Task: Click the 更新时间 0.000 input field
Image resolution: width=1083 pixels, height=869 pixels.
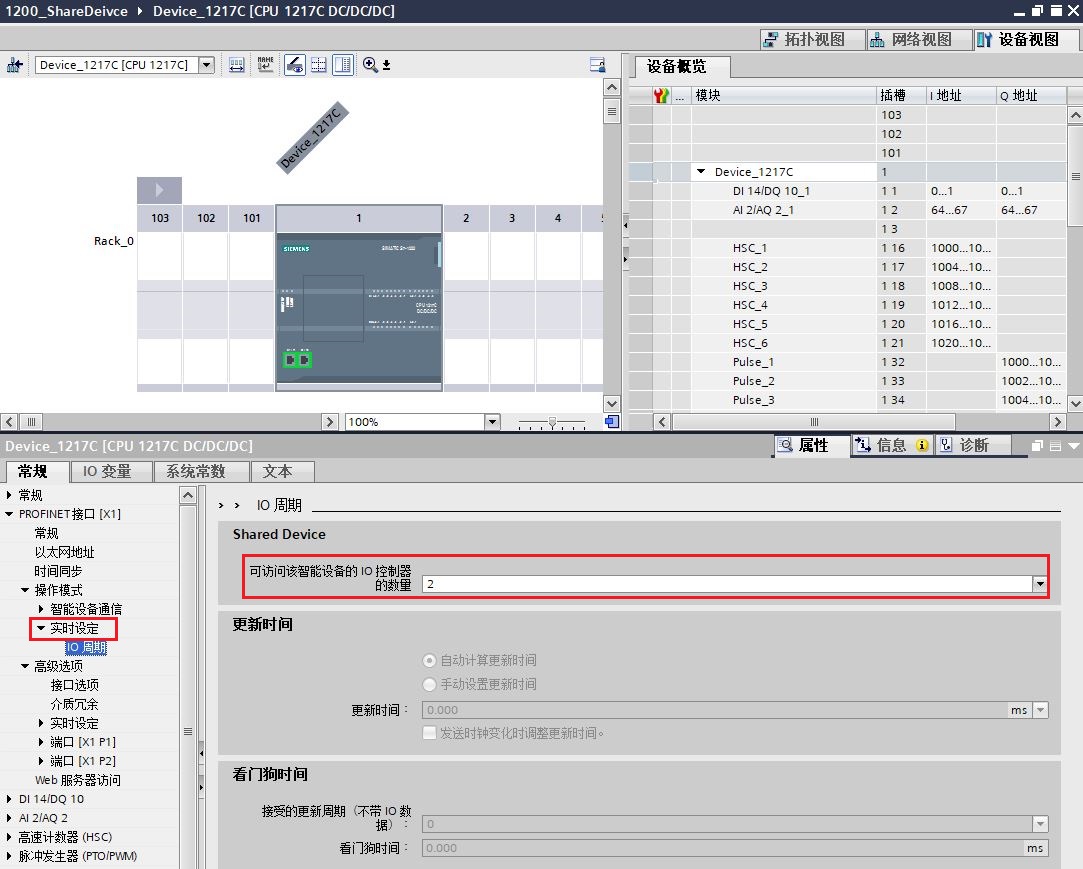Action: tap(715, 709)
